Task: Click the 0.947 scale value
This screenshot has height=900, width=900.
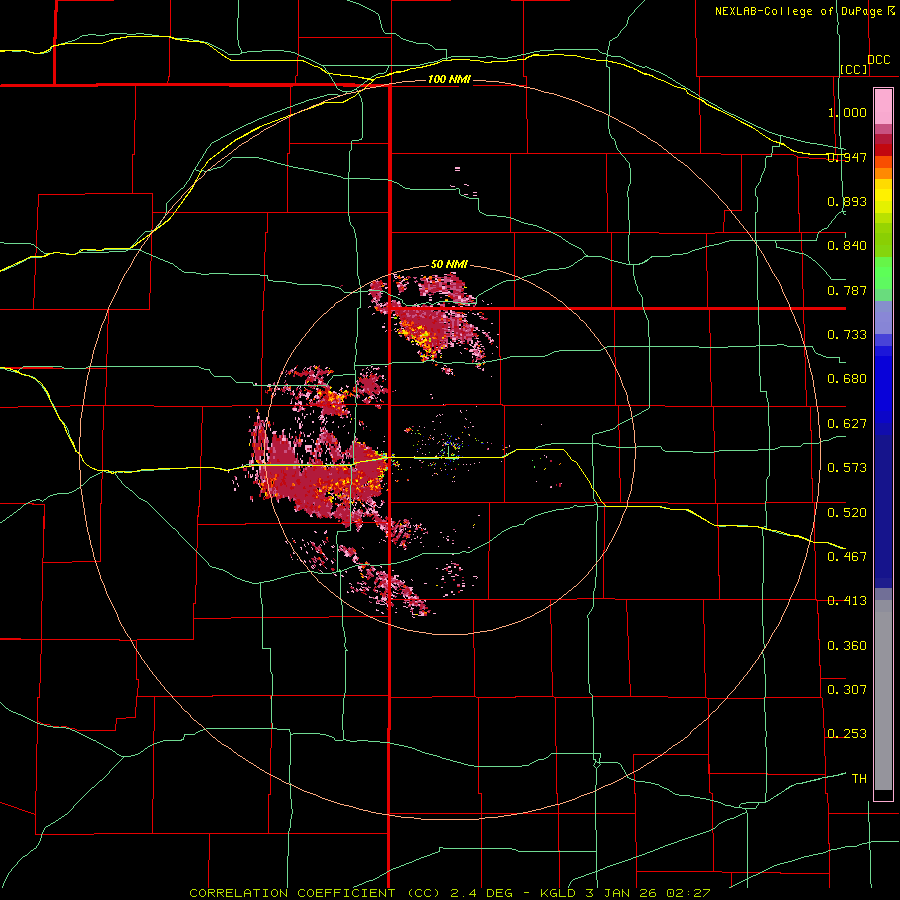Action: point(847,157)
